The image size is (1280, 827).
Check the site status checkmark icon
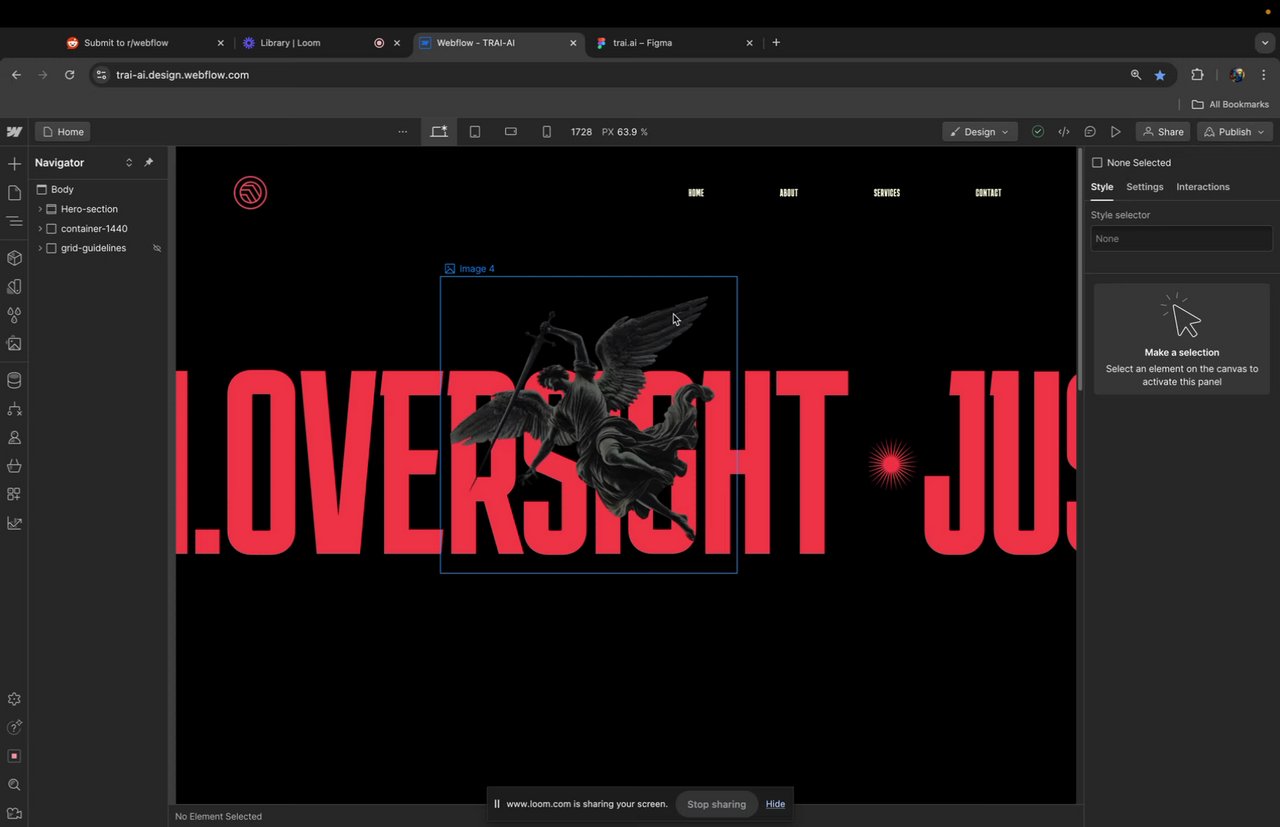point(1038,132)
